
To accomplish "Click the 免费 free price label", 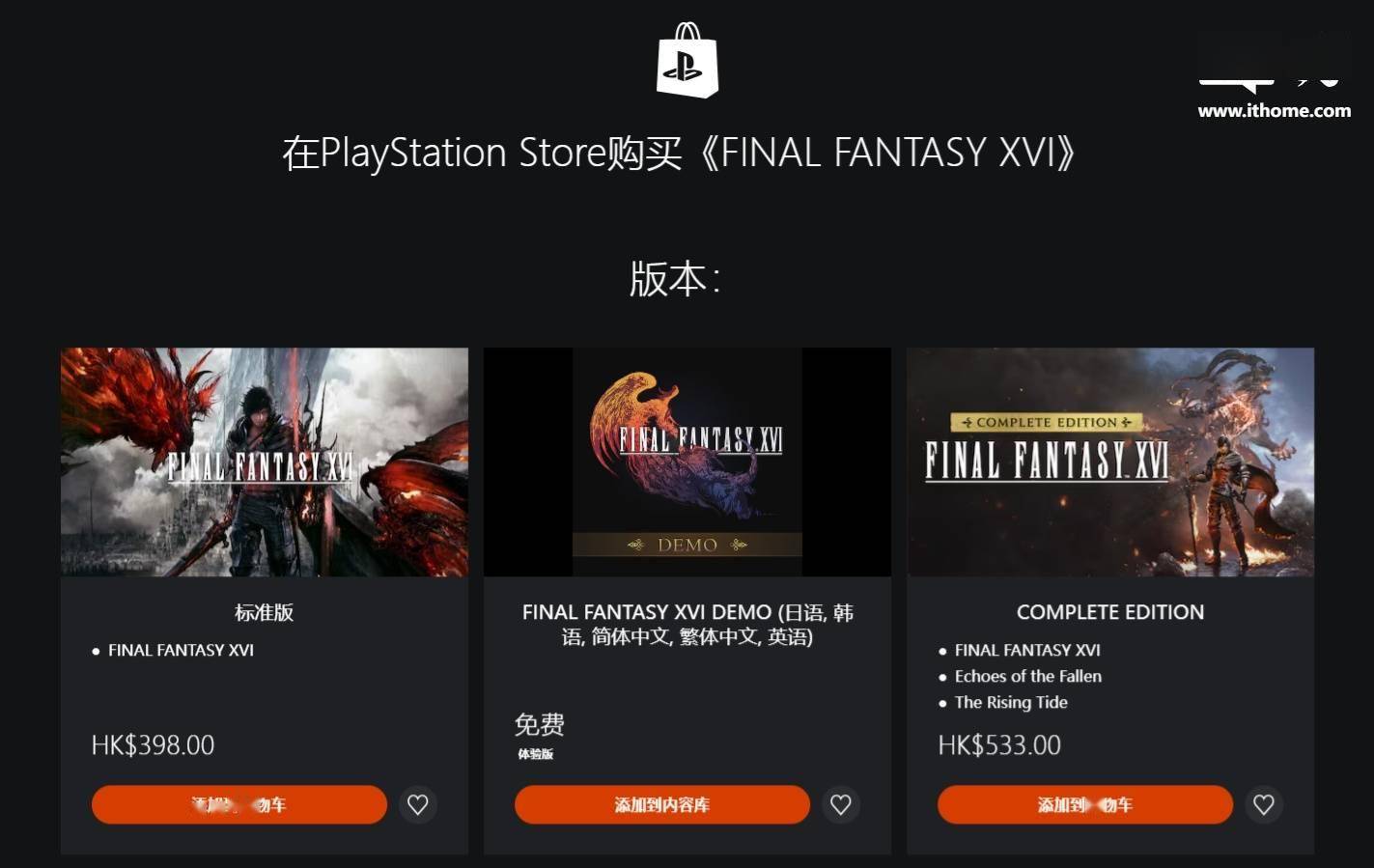I will click(x=540, y=724).
